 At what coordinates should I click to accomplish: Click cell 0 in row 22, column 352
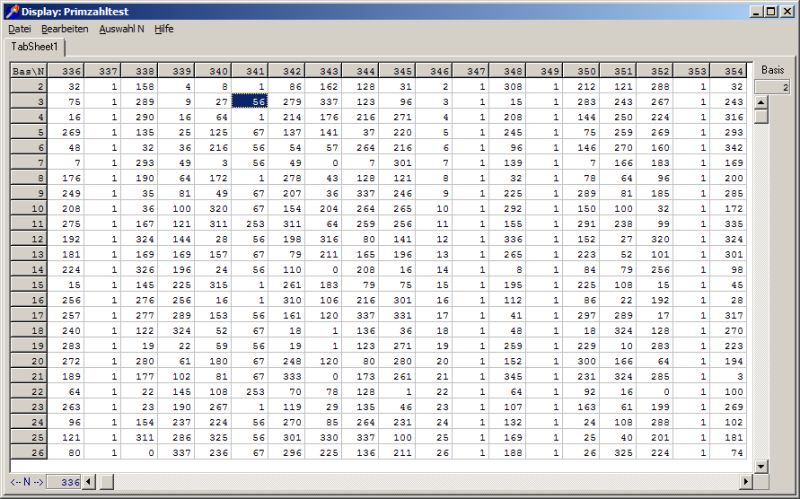click(654, 391)
